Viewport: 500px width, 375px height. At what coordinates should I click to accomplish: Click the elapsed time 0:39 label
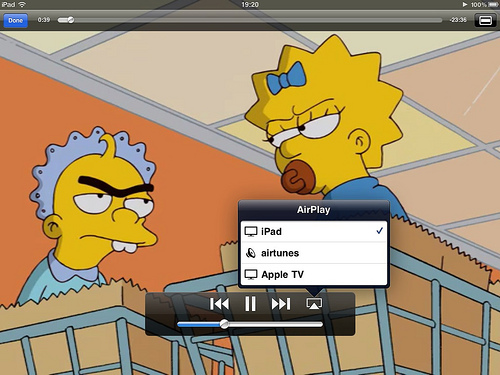[x=44, y=20]
